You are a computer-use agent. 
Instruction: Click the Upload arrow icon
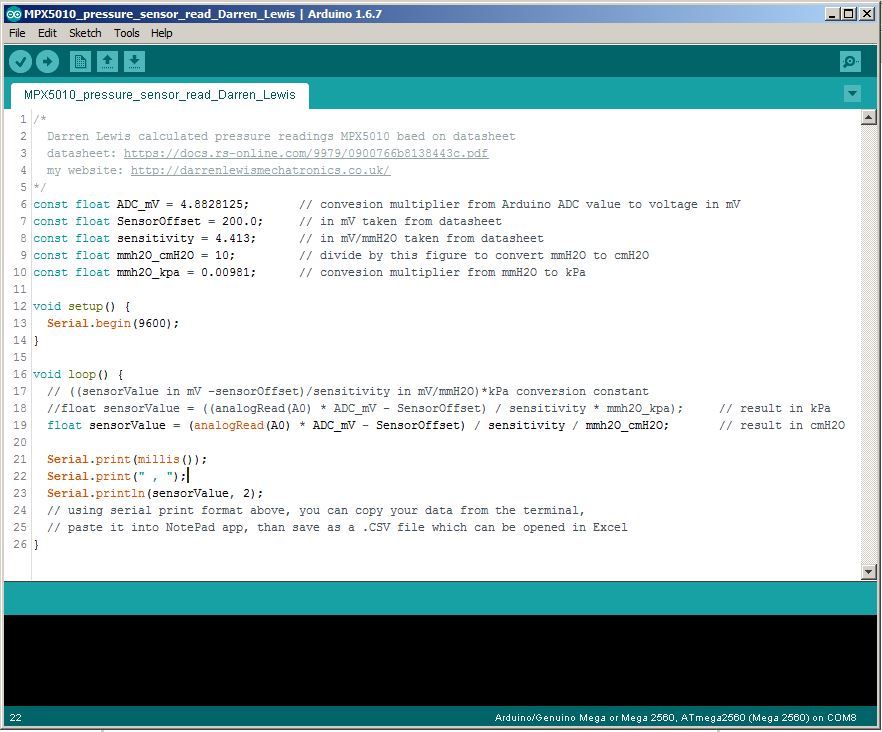click(47, 61)
